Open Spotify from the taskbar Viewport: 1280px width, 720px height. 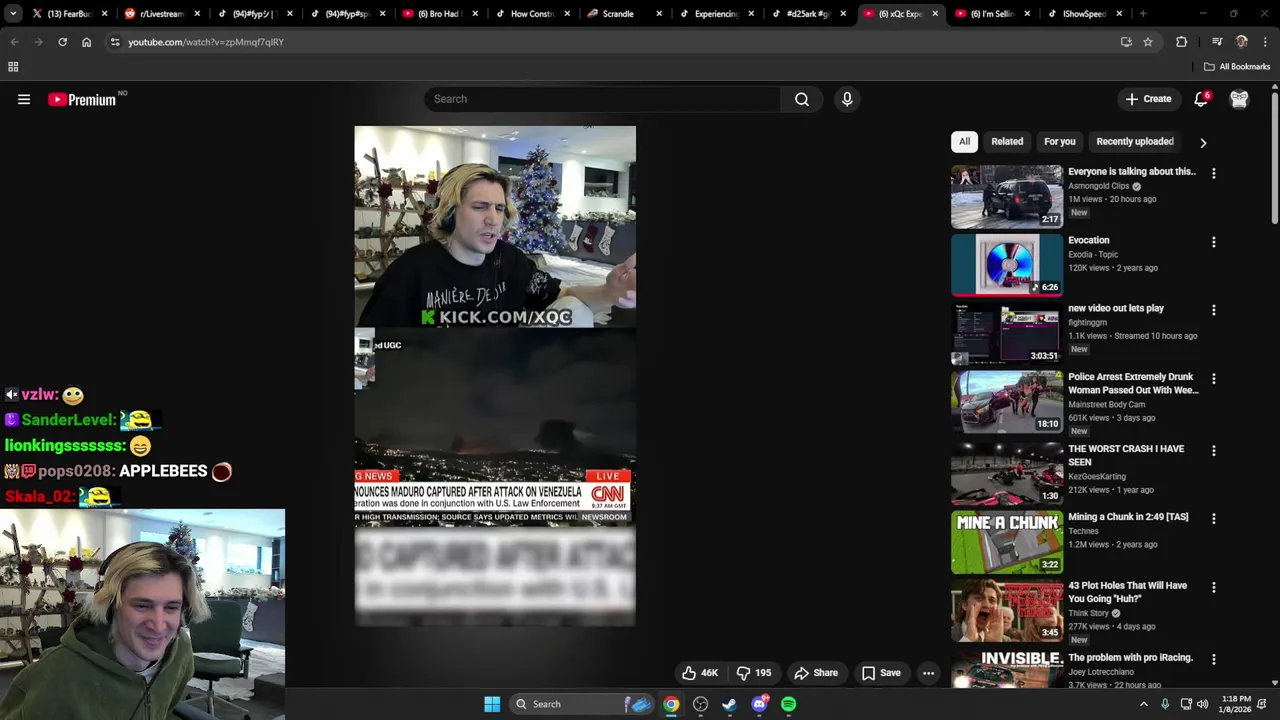click(788, 704)
